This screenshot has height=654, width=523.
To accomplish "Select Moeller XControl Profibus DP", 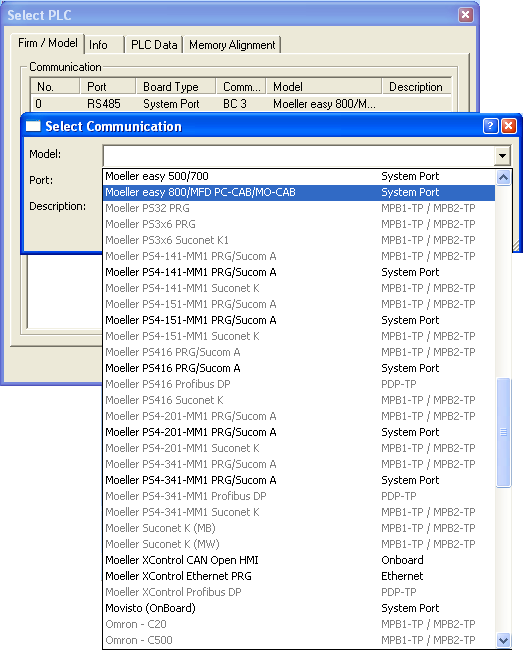I will pos(299,592).
